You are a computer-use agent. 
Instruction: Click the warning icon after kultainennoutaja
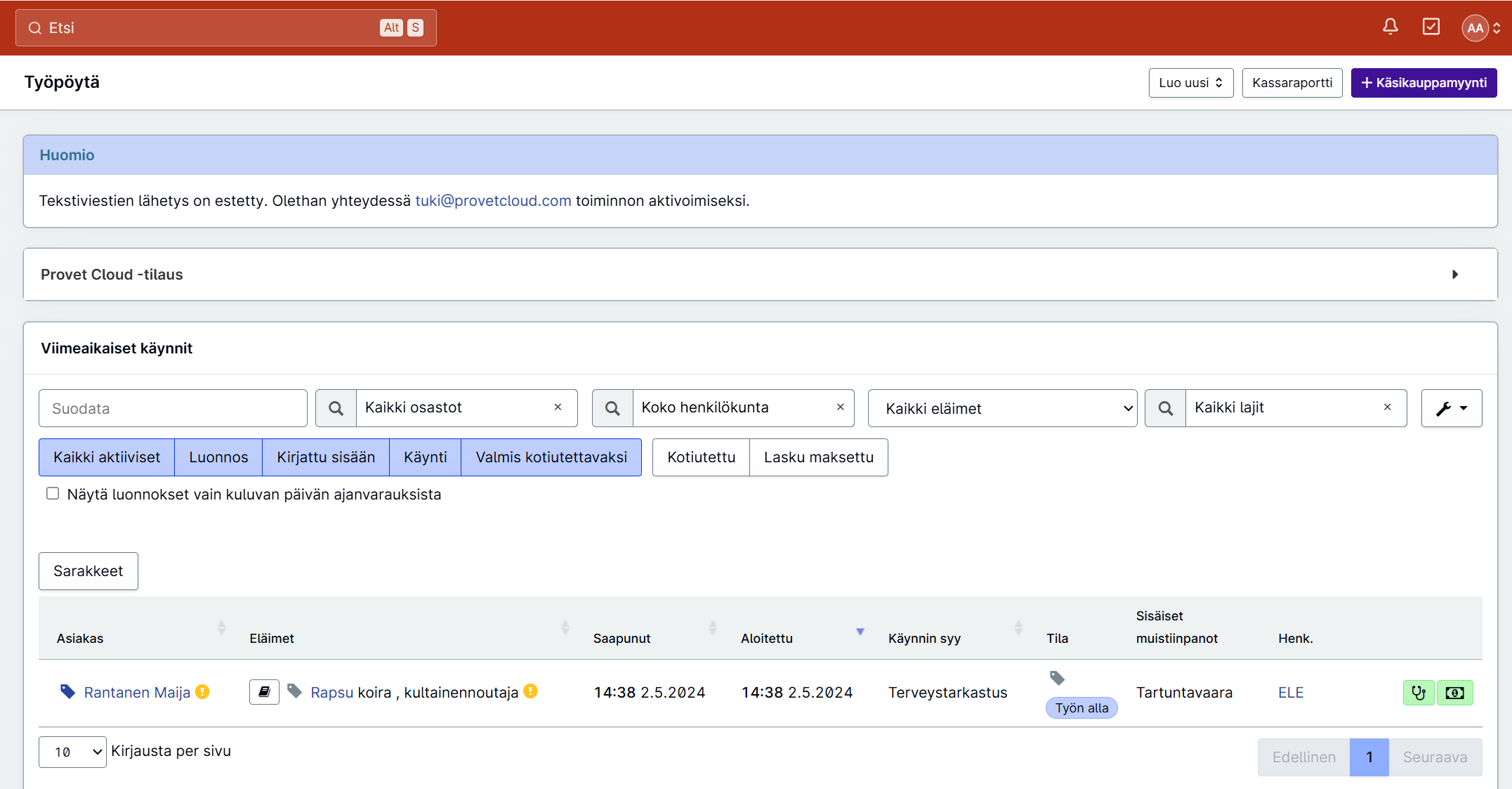pos(531,691)
